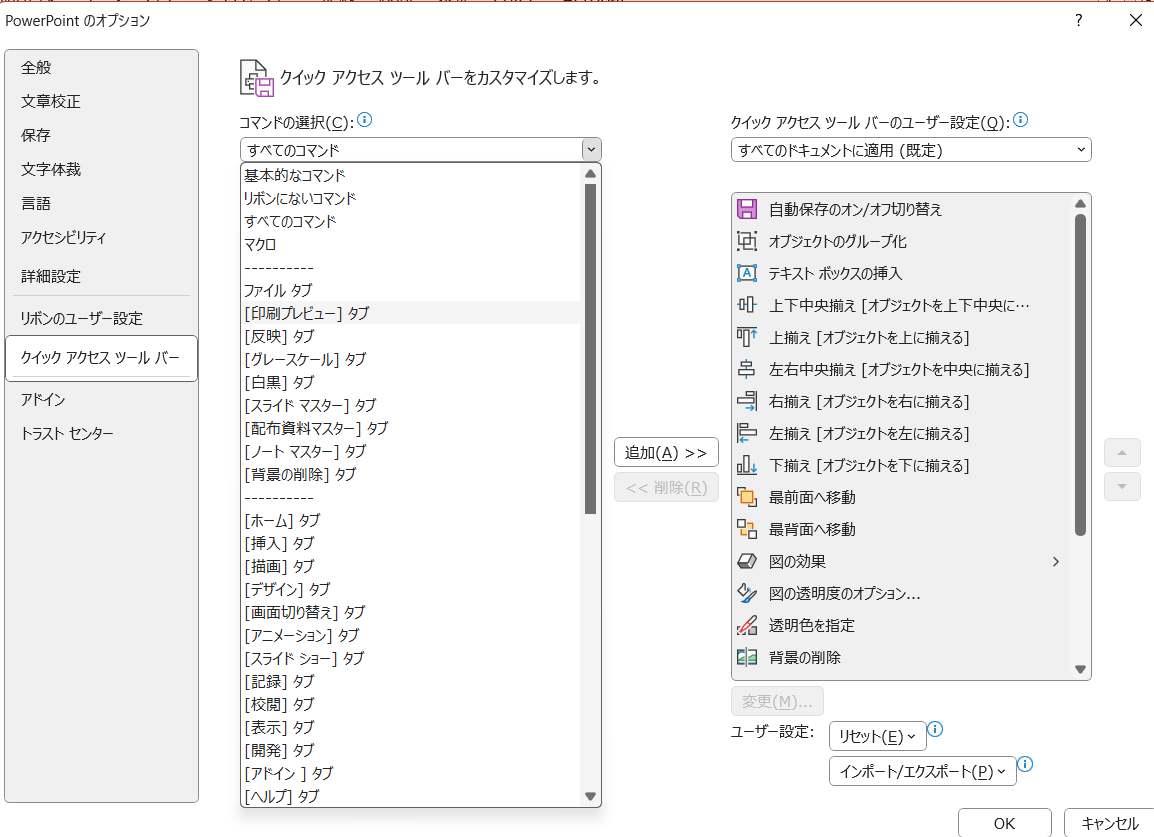Open the 文章校正 options category
Screen dimensions: 1154x837
pos(102,102)
